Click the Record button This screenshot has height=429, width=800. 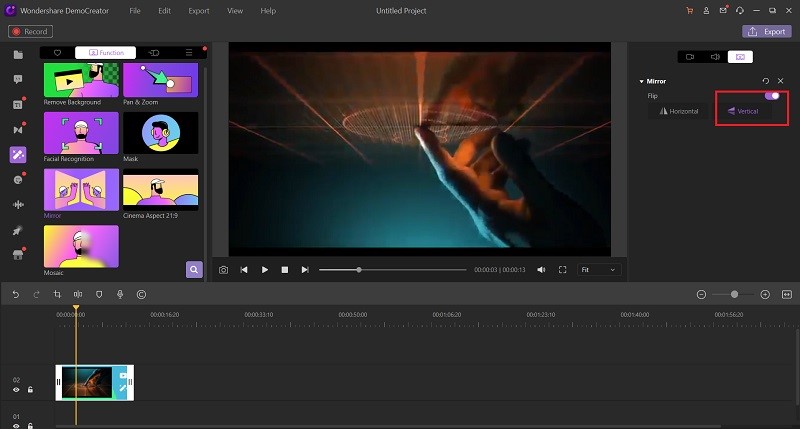30,32
